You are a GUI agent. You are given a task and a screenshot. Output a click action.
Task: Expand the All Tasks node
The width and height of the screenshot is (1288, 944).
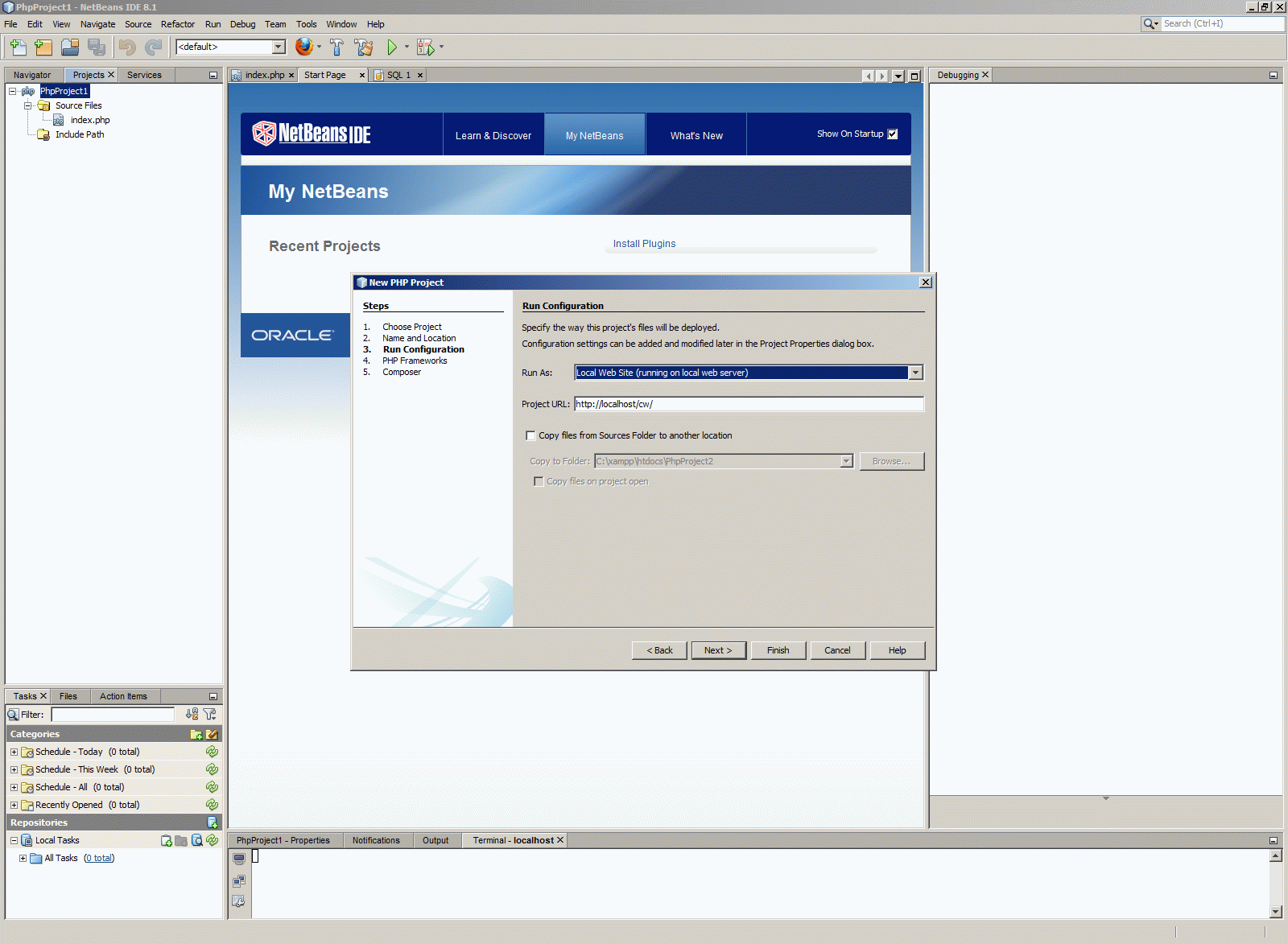pyautogui.click(x=23, y=858)
